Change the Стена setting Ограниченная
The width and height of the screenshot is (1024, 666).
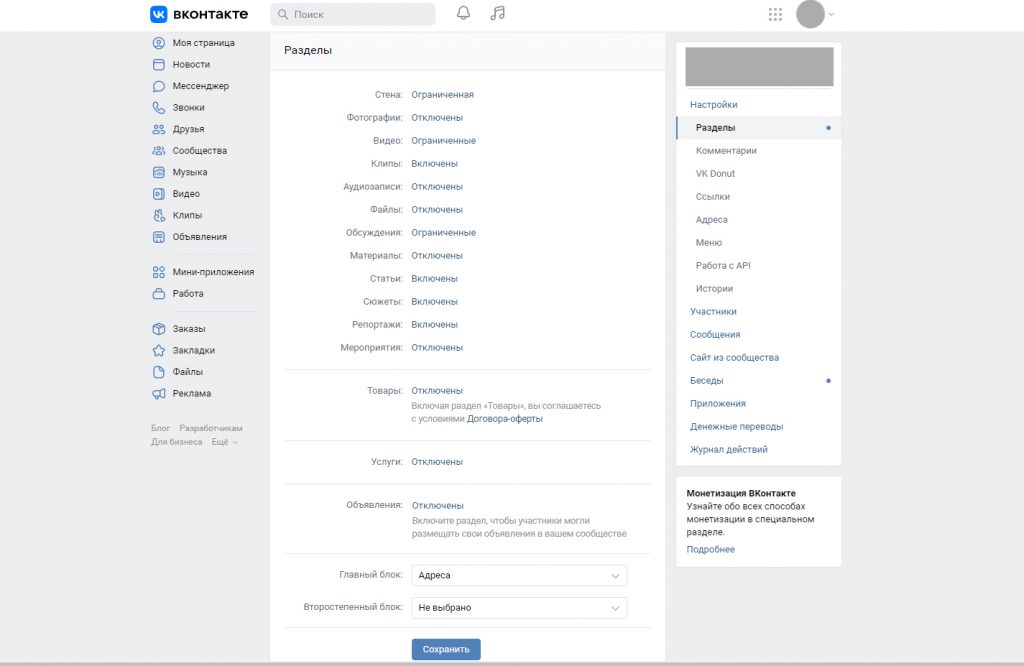pos(442,95)
